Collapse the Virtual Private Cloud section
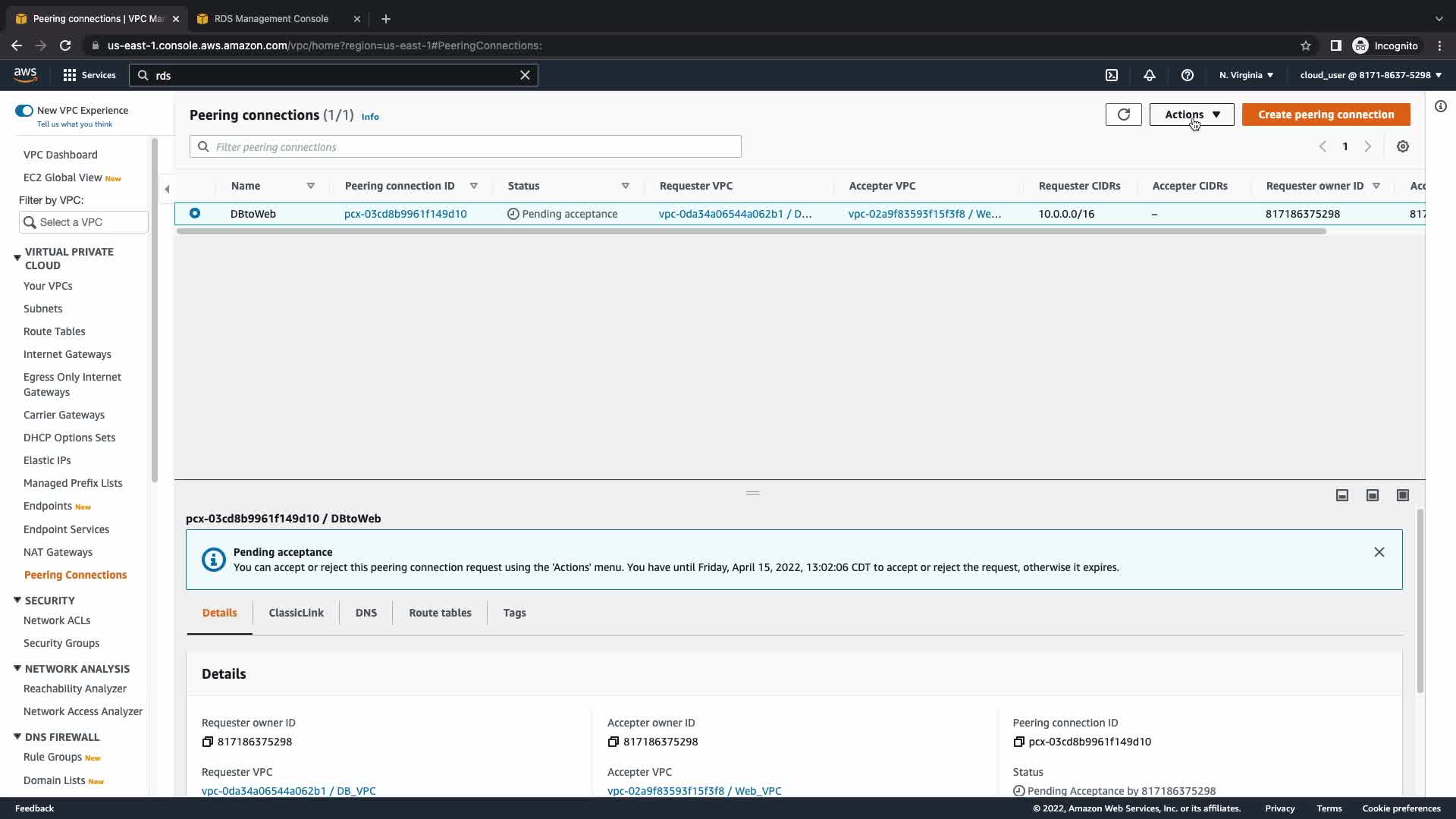Viewport: 1456px width, 819px height. point(17,259)
